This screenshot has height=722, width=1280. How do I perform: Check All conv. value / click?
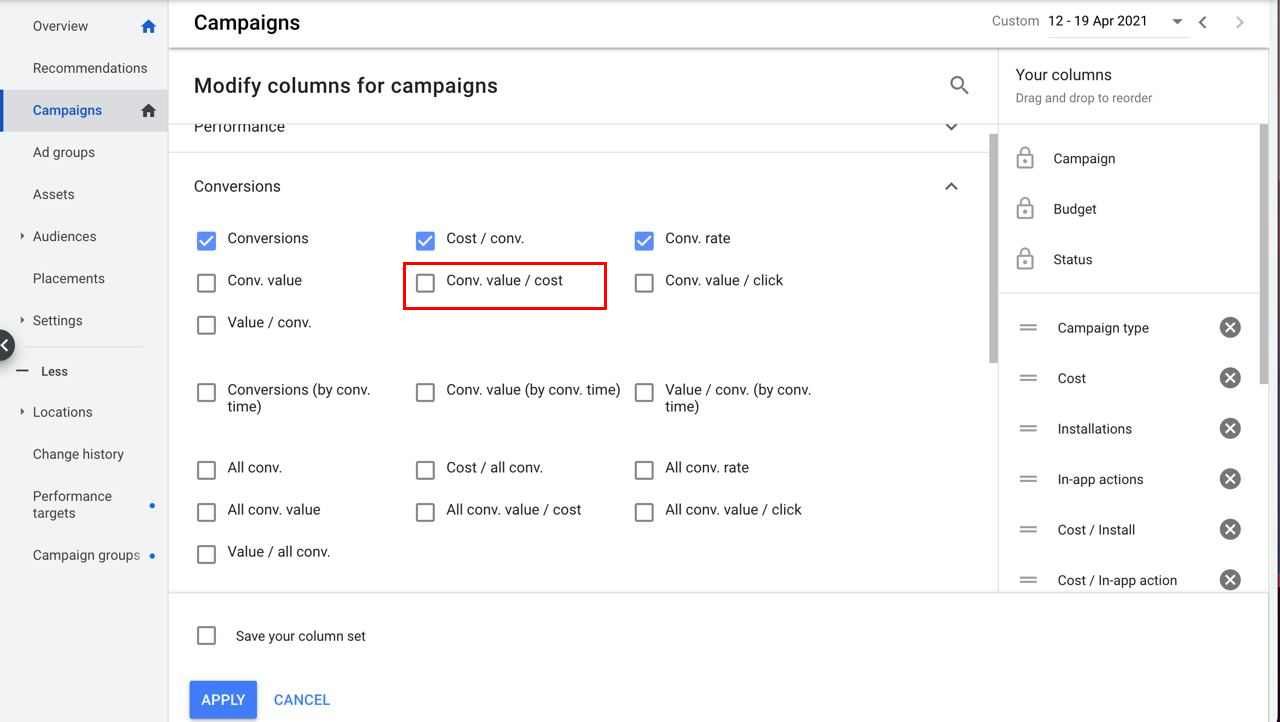pyautogui.click(x=644, y=512)
